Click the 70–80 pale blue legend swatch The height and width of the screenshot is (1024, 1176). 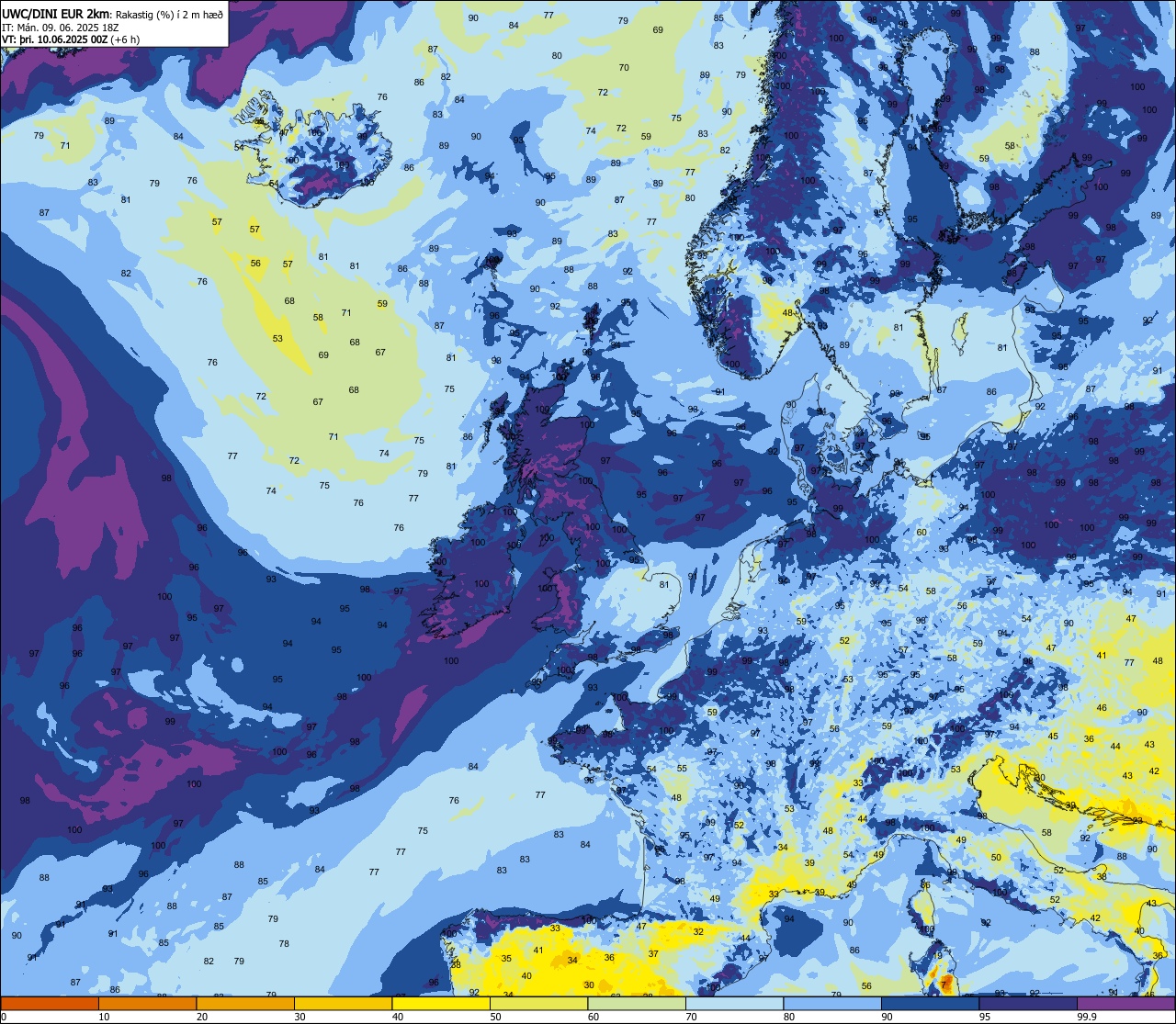pyautogui.click(x=734, y=1004)
